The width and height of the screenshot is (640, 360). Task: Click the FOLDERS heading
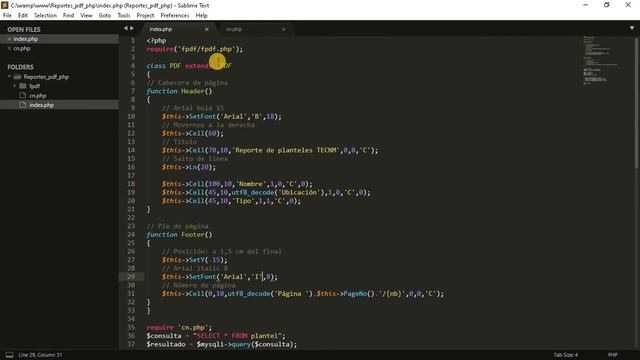click(x=20, y=67)
